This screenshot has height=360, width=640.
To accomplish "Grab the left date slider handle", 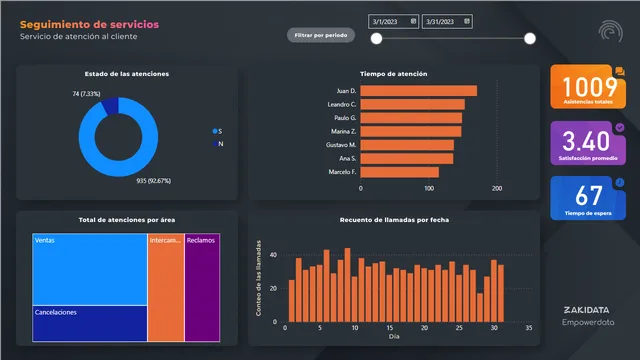I will (x=376, y=39).
